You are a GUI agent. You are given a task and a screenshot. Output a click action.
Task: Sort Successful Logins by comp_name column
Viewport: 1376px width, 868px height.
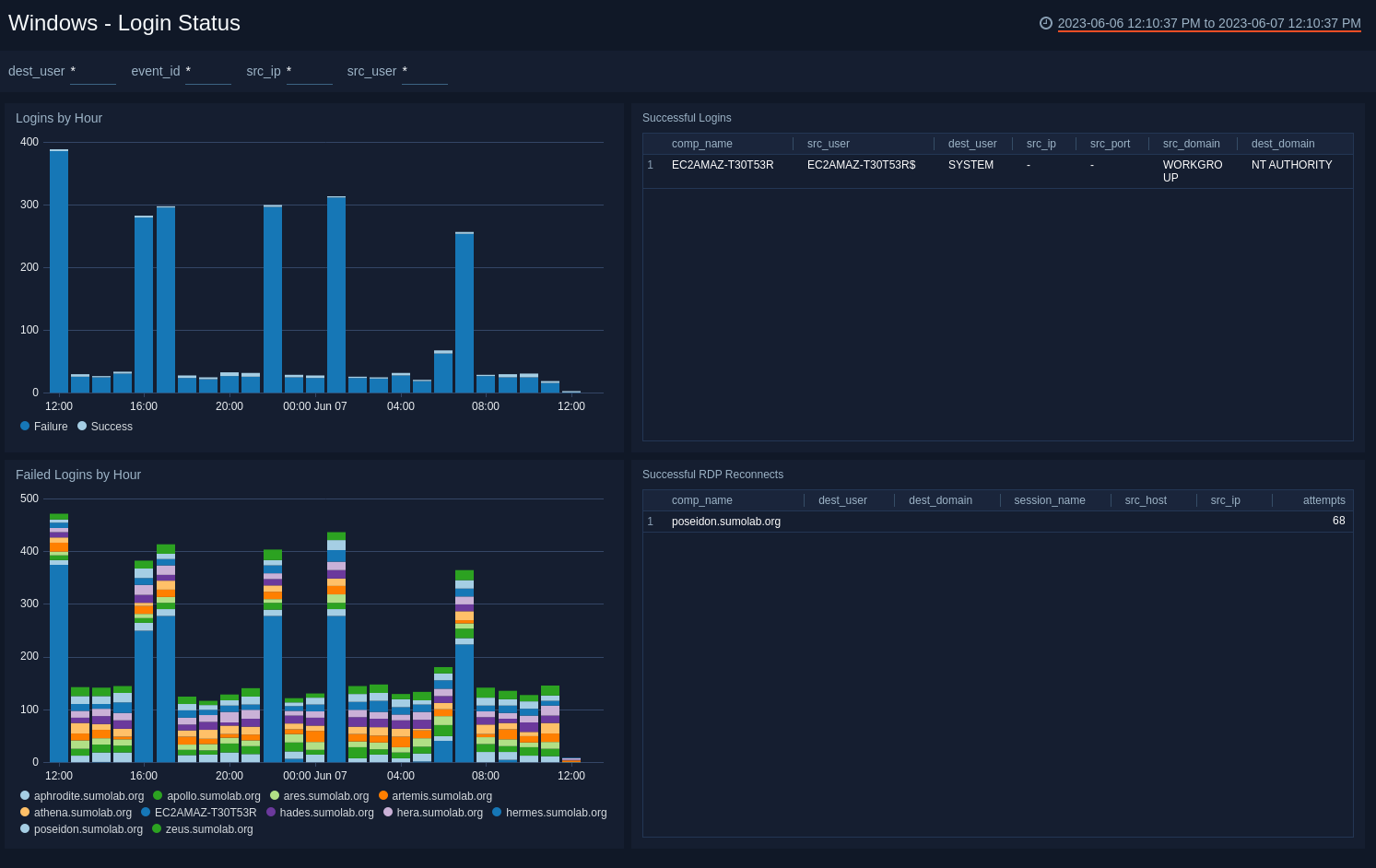[x=702, y=144]
